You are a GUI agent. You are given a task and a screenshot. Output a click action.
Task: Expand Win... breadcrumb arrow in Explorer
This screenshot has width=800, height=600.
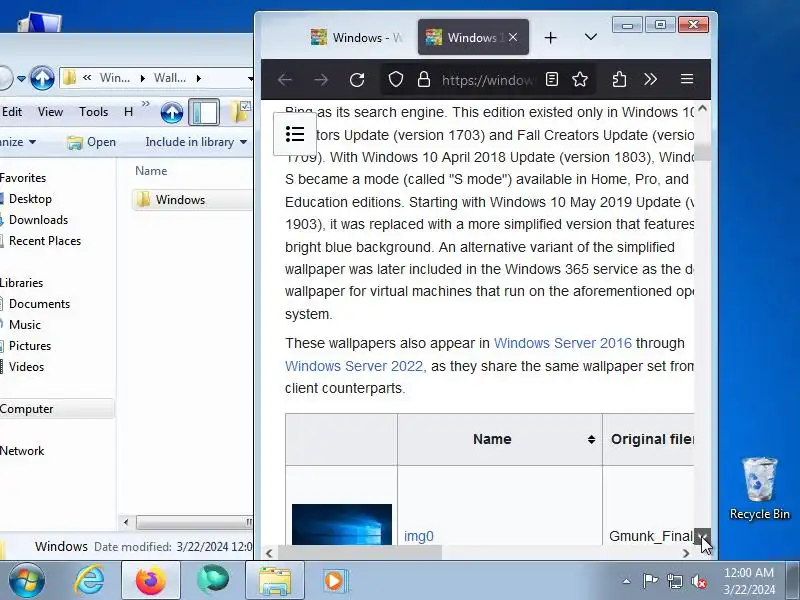pos(143,79)
